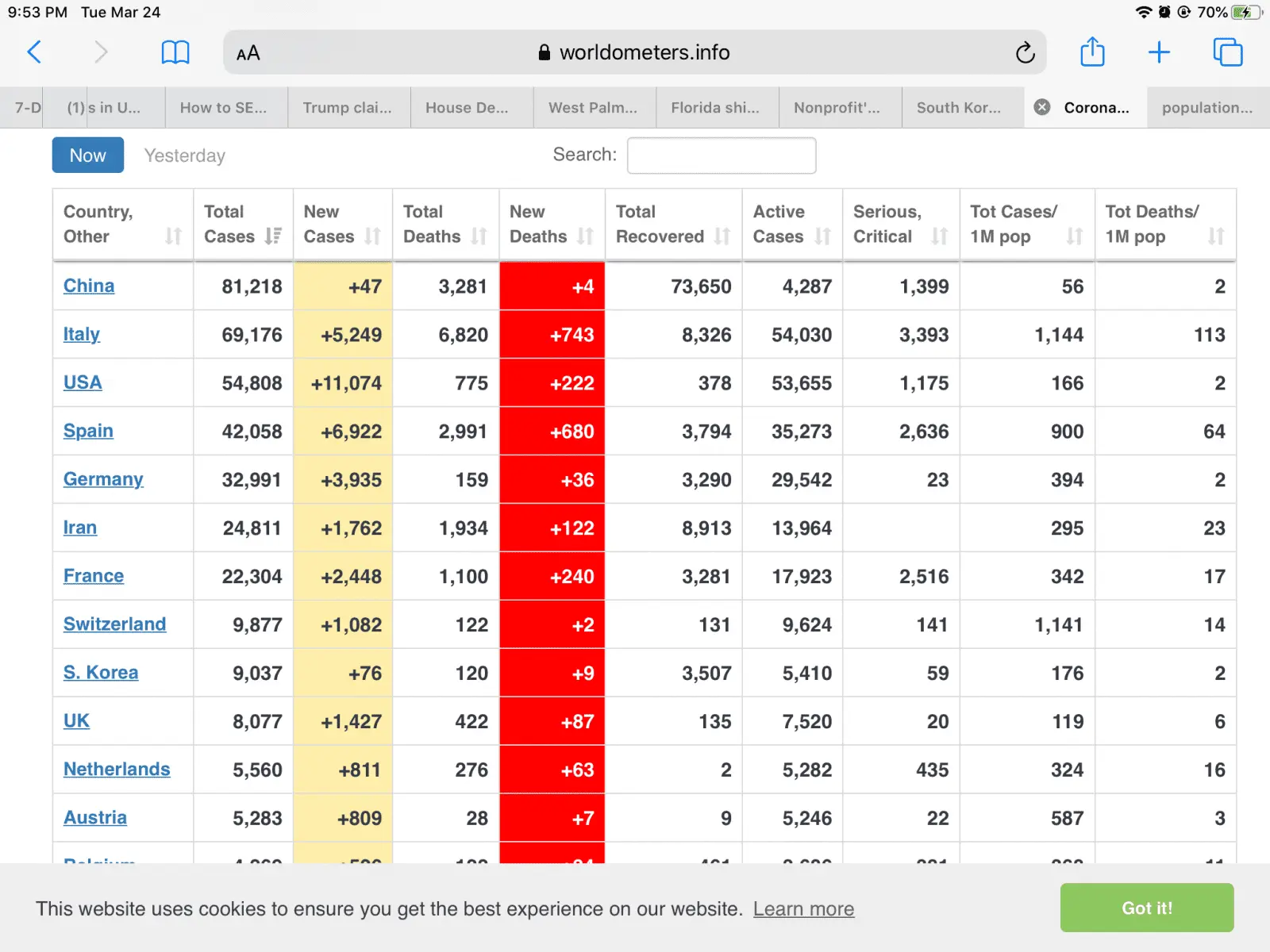Follow the Learn more cookie link
Viewport: 1270px width, 952px height.
pyautogui.click(x=803, y=909)
